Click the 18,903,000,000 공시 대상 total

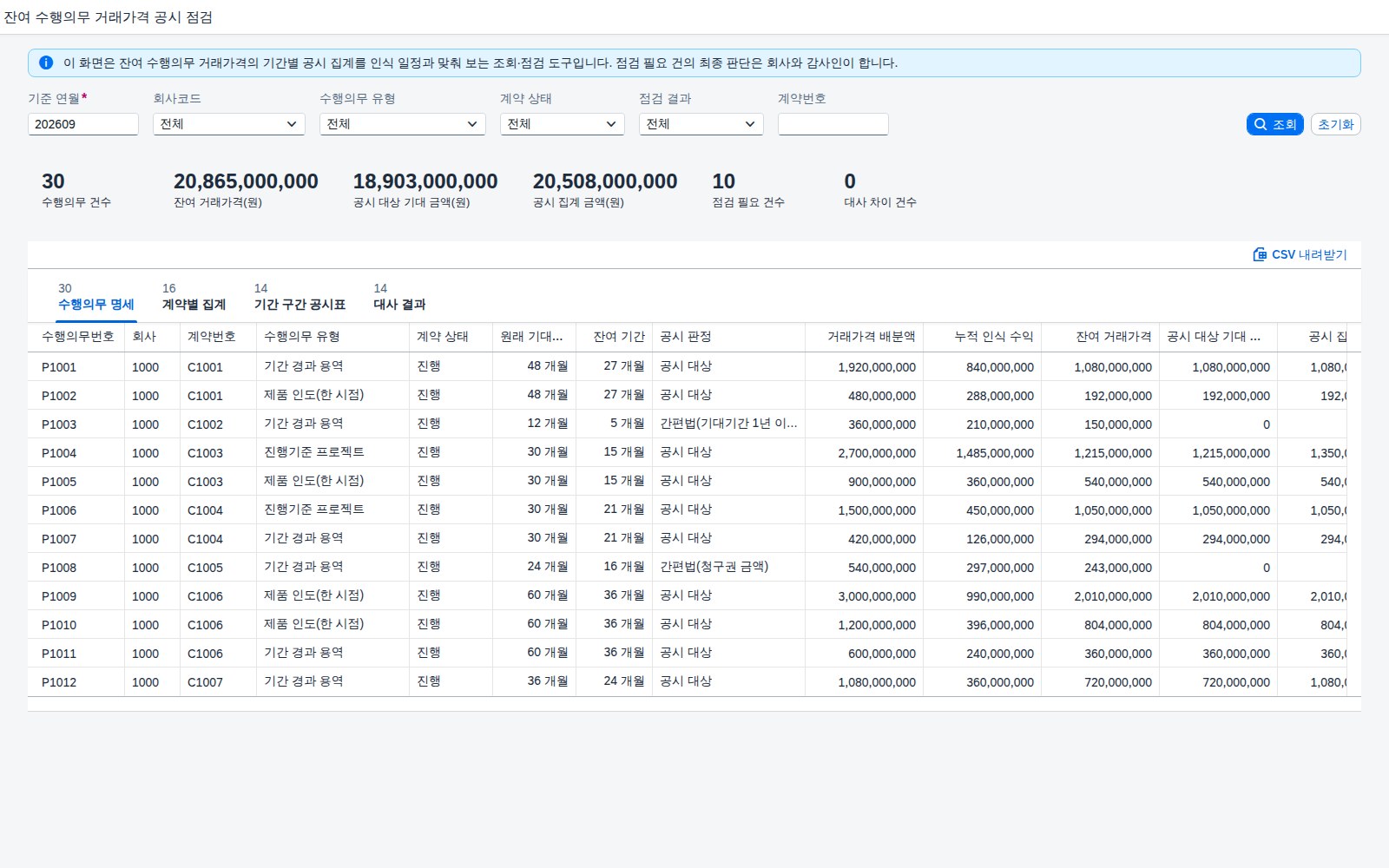point(425,181)
